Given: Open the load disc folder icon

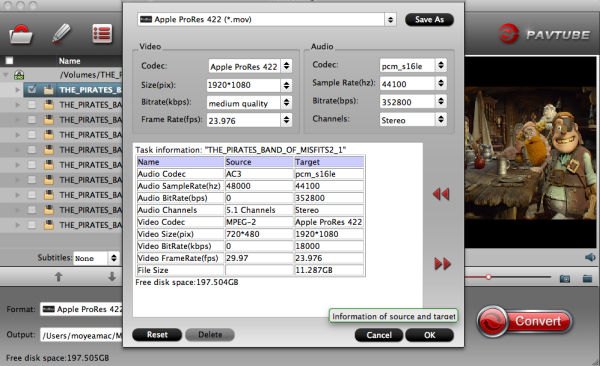Looking at the screenshot, I should click(21, 34).
